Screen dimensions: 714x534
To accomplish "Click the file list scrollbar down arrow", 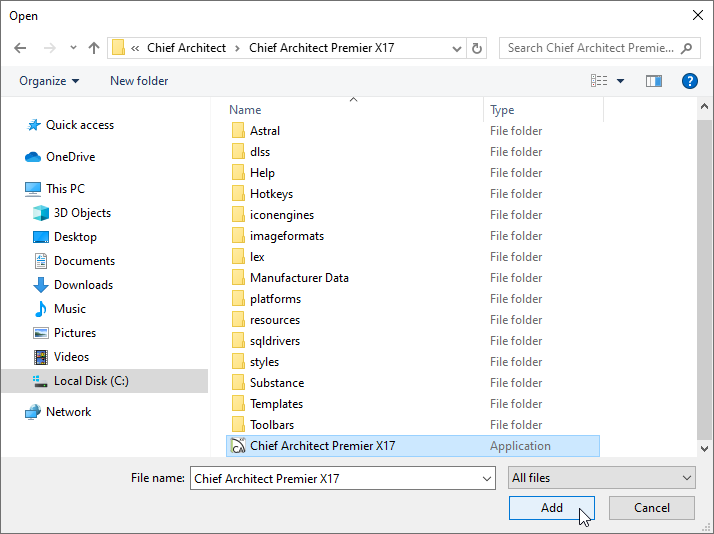I will pyautogui.click(x=704, y=449).
